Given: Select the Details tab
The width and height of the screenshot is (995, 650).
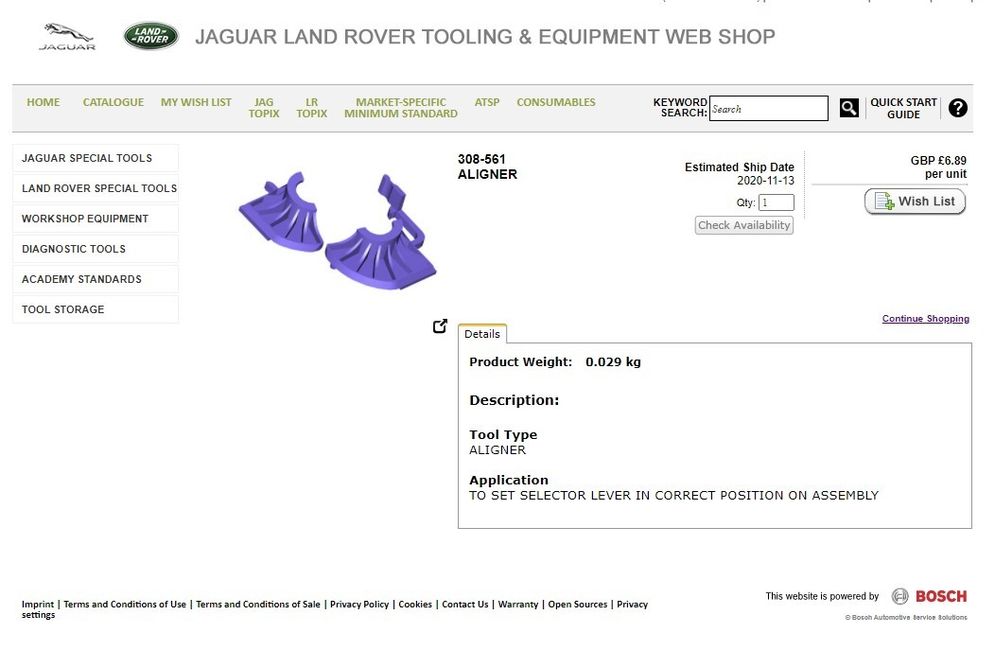Looking at the screenshot, I should 482,334.
